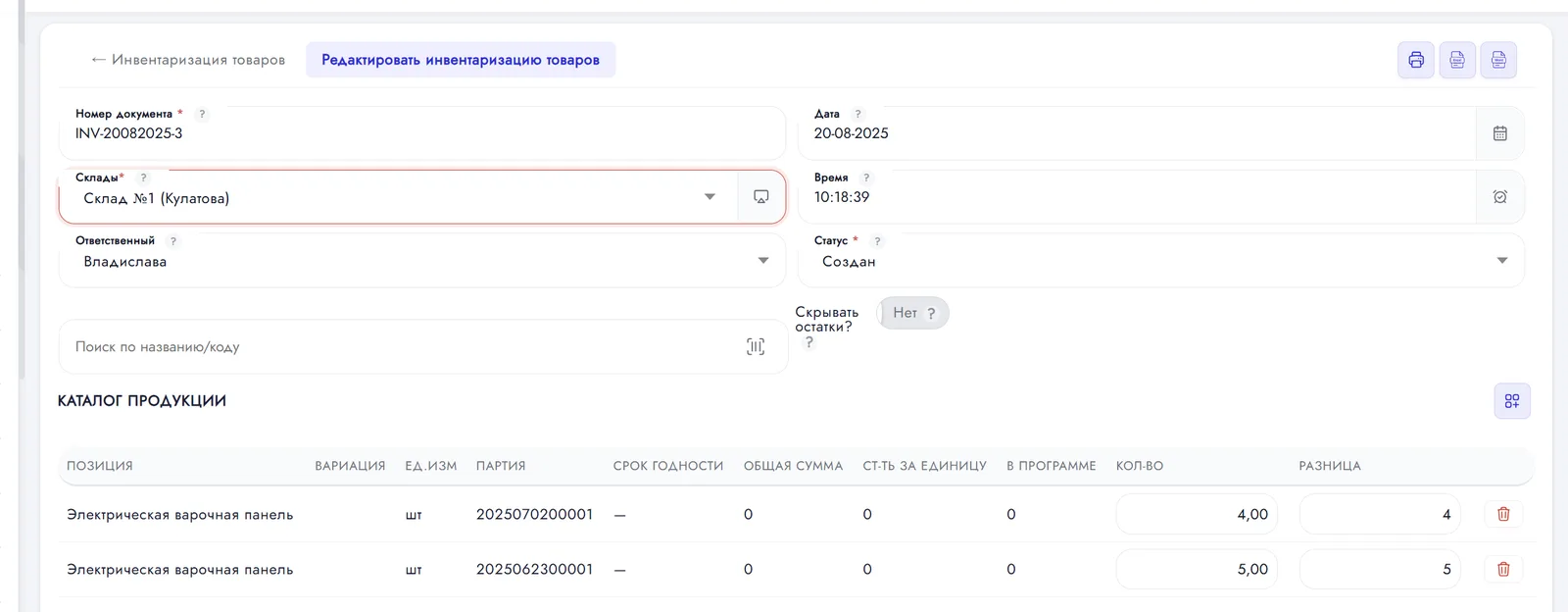Image resolution: width=1568 pixels, height=612 pixels.
Task: Click the В ПРОГРАММЕ column header
Action: (x=1052, y=466)
